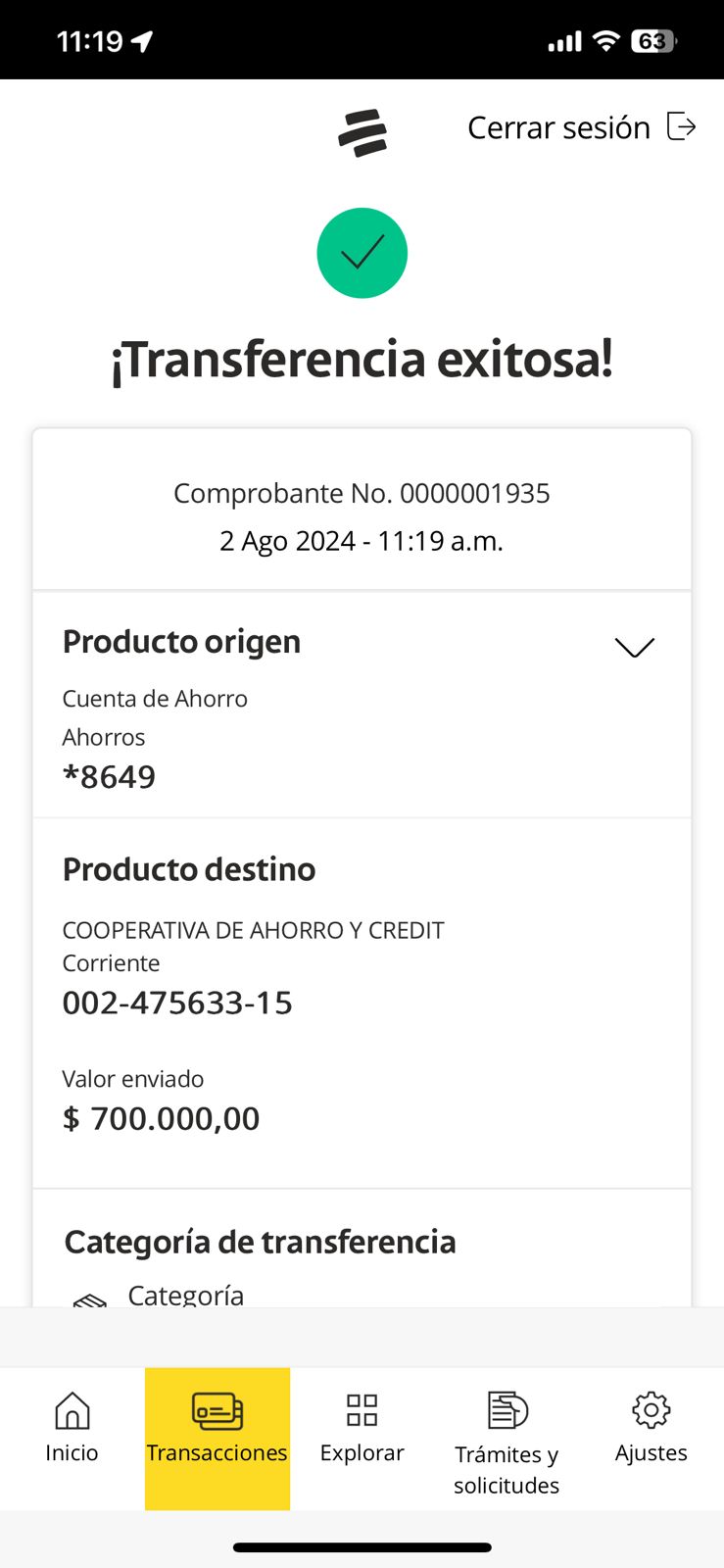Tap the iOS home indicator bar
The image size is (724, 1568).
362,1547
